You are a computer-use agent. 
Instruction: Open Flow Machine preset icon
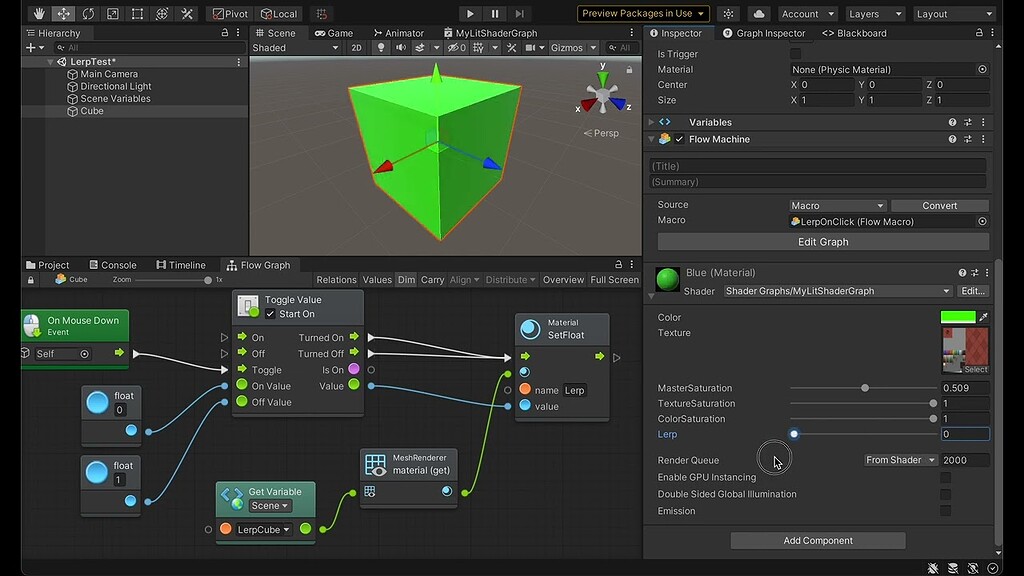pos(968,139)
